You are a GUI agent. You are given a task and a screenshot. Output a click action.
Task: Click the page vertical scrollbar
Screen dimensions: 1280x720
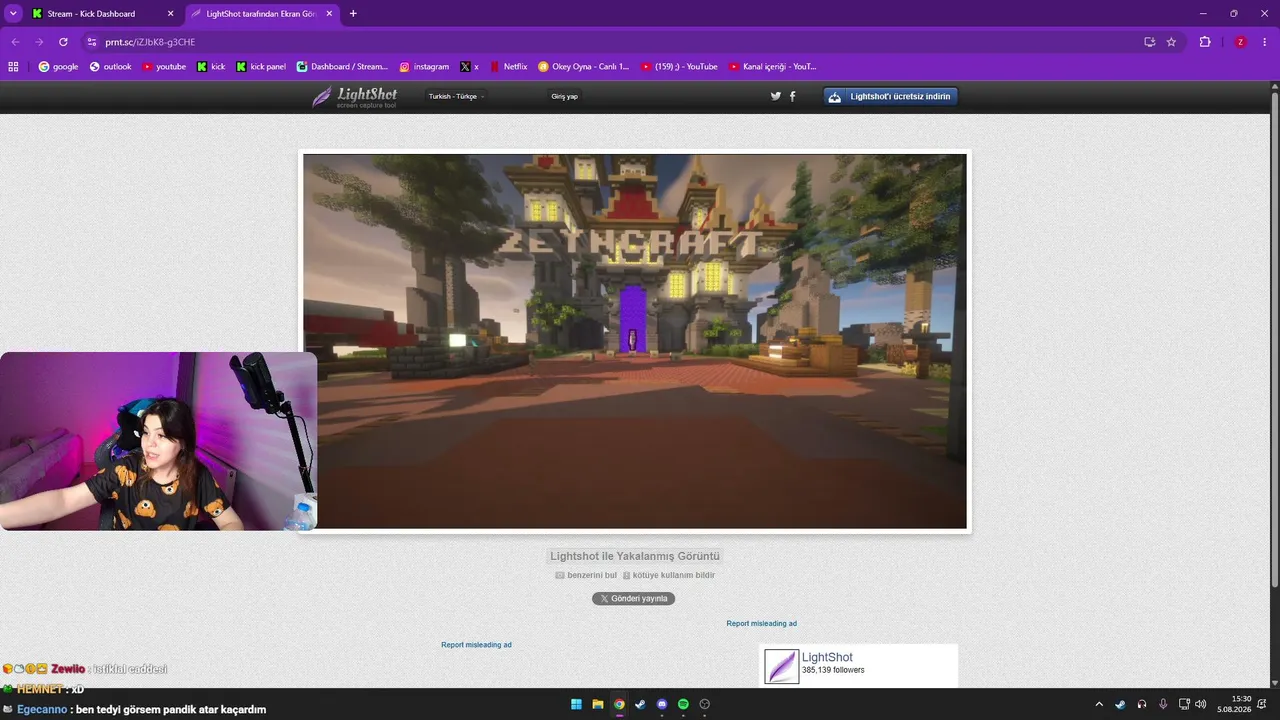click(1274, 338)
